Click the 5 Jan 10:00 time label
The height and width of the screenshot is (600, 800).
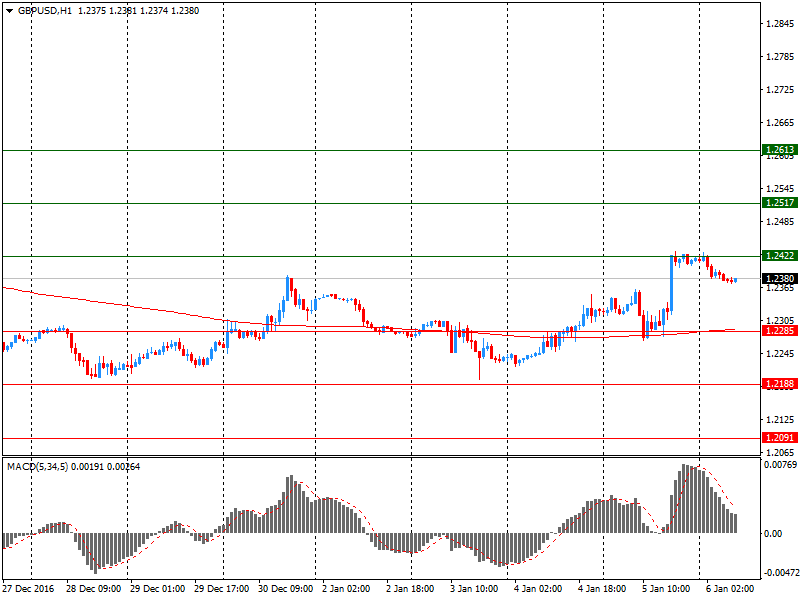[666, 589]
